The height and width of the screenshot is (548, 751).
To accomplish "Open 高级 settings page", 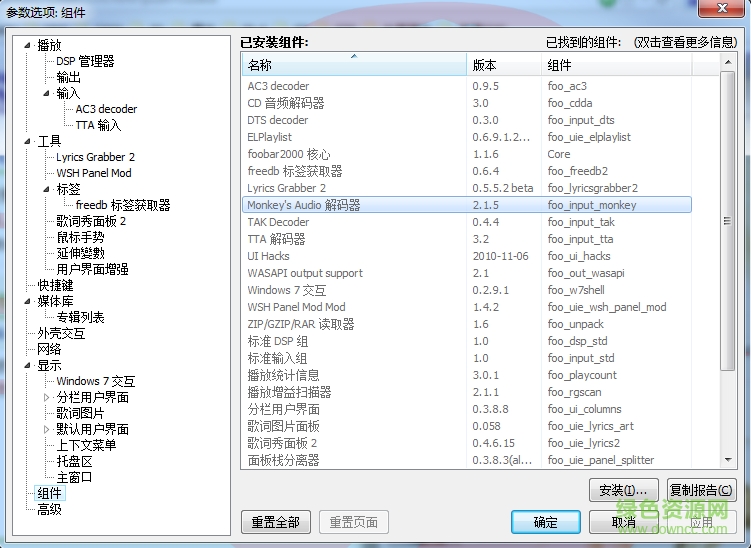I will point(49,509).
